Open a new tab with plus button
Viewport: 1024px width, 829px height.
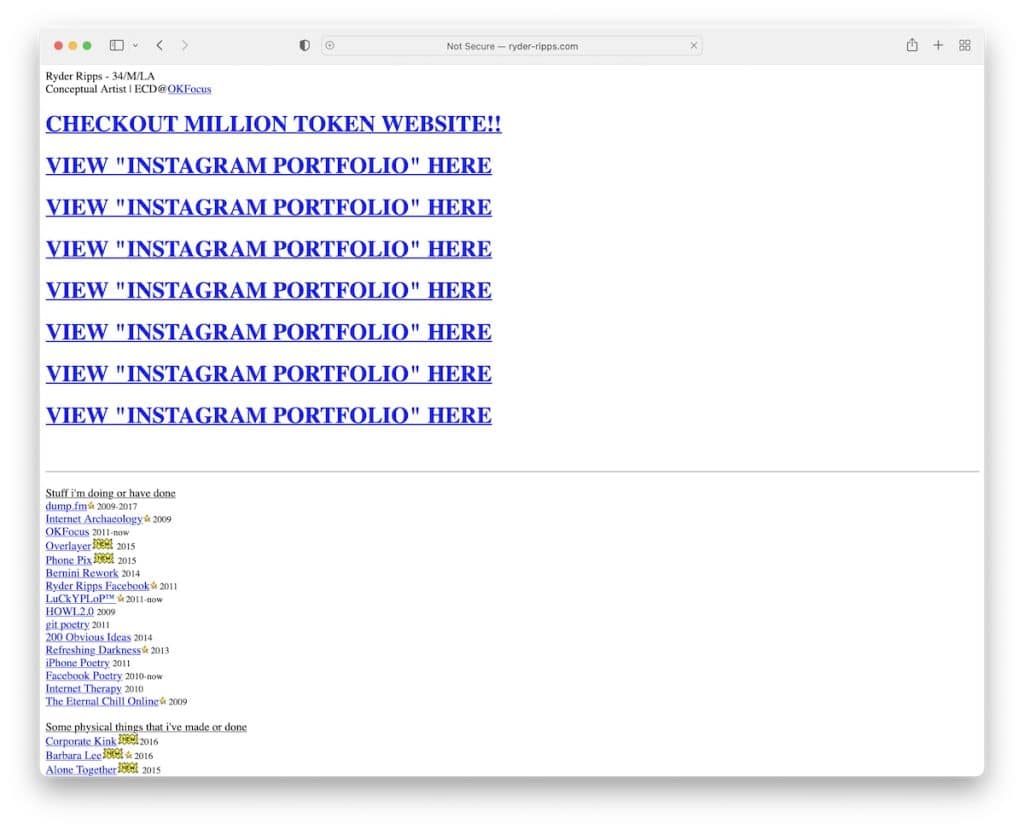(x=938, y=45)
